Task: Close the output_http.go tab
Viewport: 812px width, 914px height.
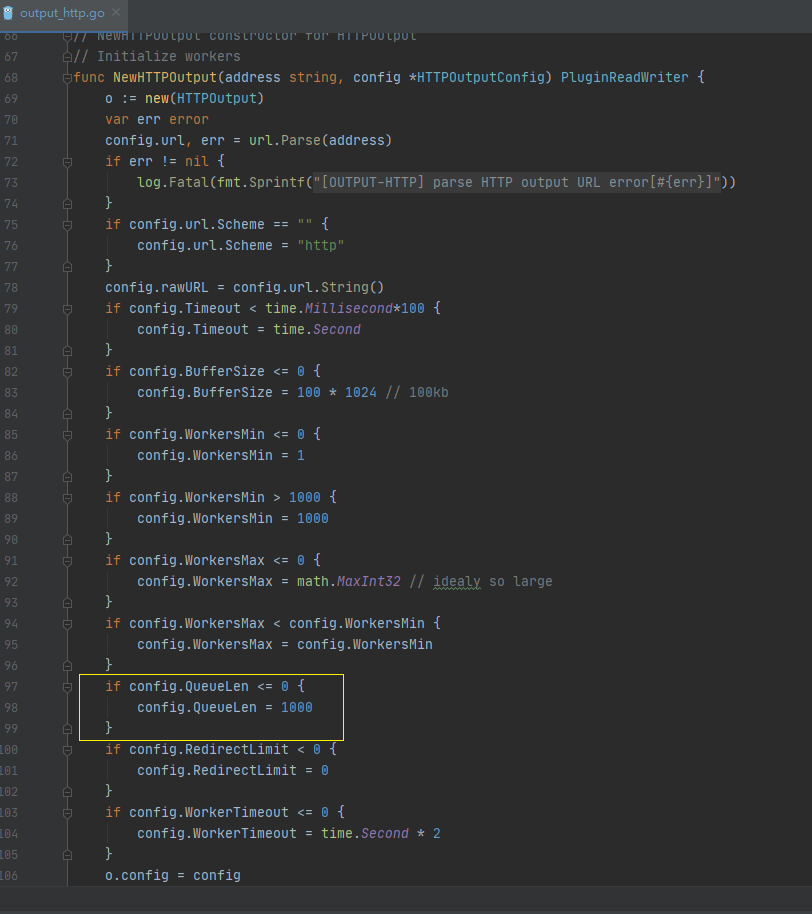Action: coord(116,12)
